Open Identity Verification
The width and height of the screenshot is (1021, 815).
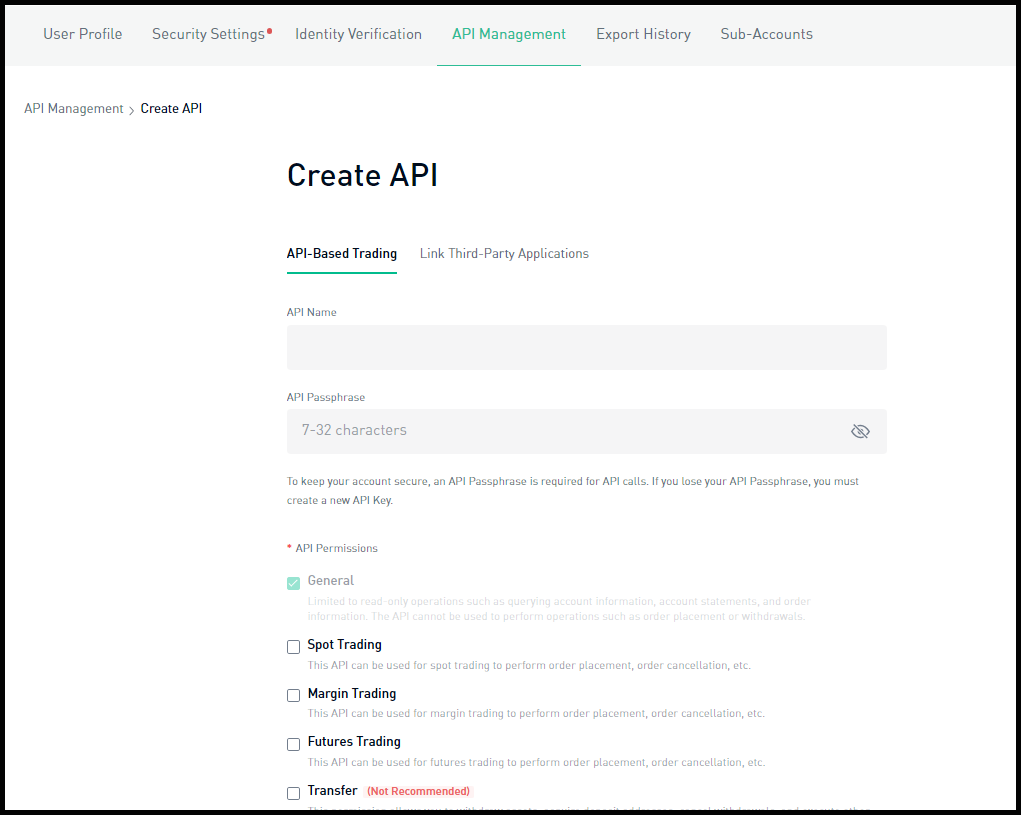click(x=358, y=34)
